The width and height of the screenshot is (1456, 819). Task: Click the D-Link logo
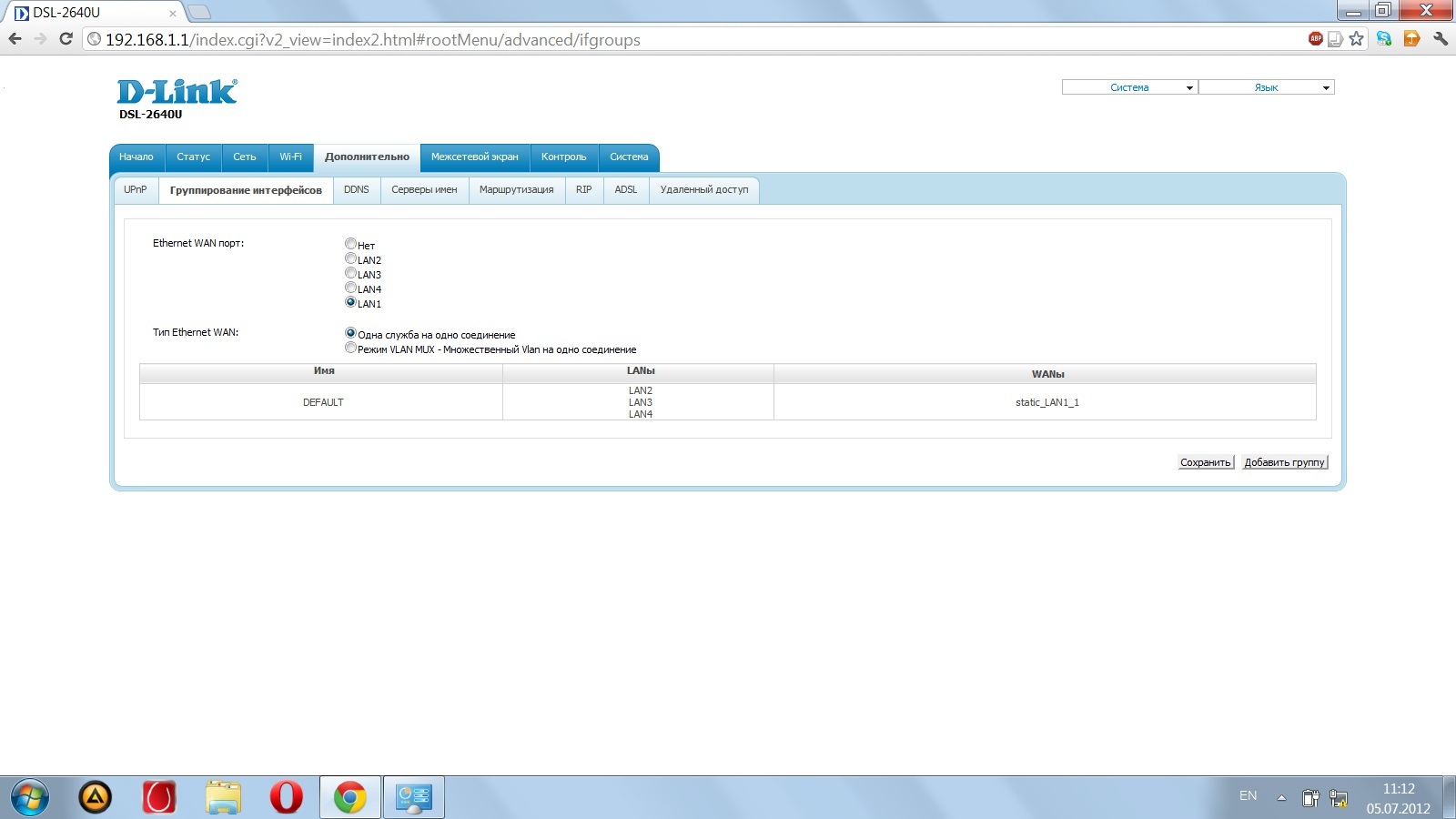[x=177, y=92]
